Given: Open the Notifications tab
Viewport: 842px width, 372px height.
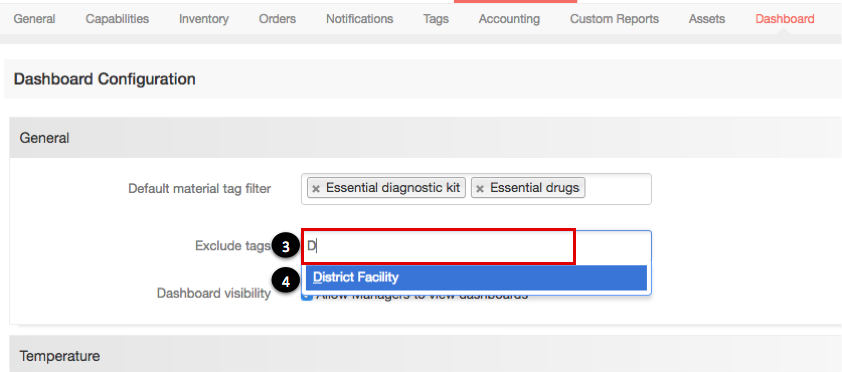Looking at the screenshot, I should pyautogui.click(x=359, y=19).
